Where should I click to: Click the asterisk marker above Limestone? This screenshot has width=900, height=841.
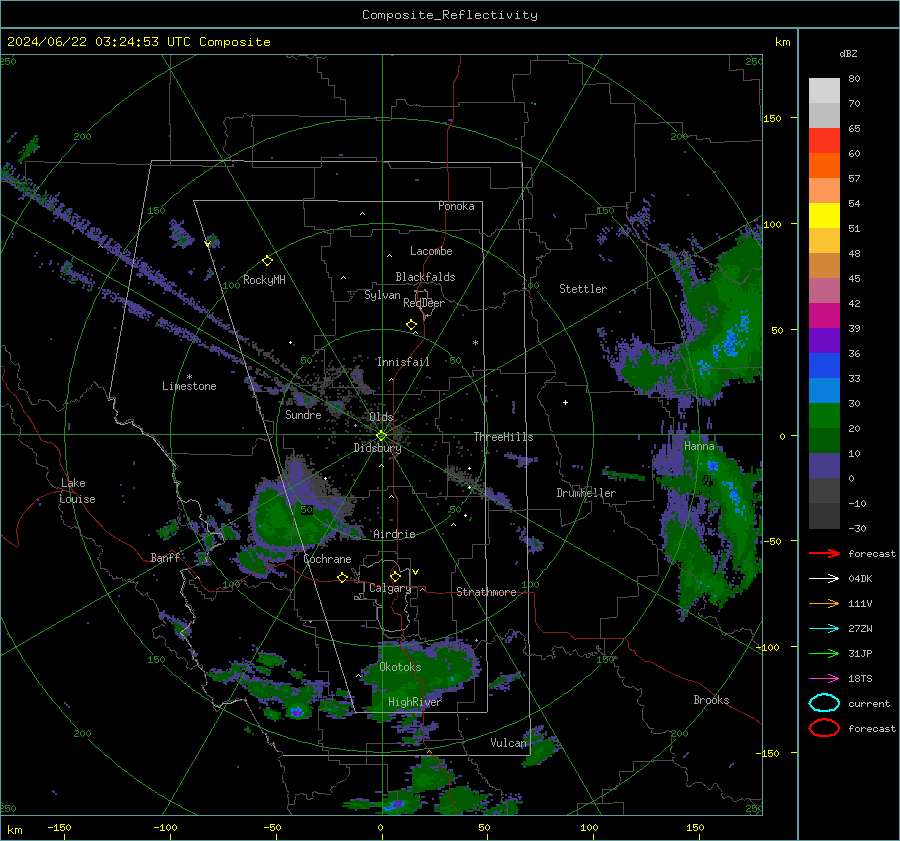189,377
